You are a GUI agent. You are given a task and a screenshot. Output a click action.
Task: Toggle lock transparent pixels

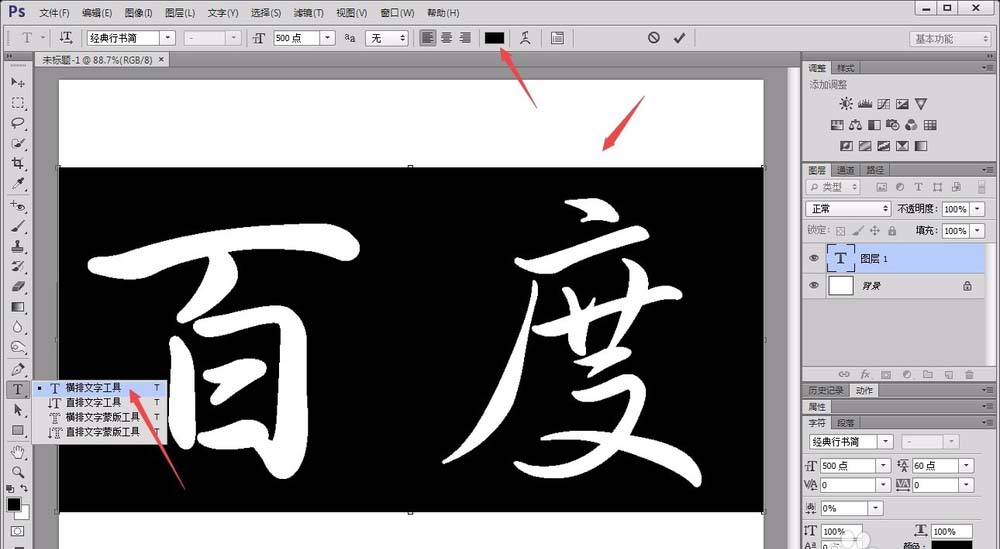tap(841, 231)
